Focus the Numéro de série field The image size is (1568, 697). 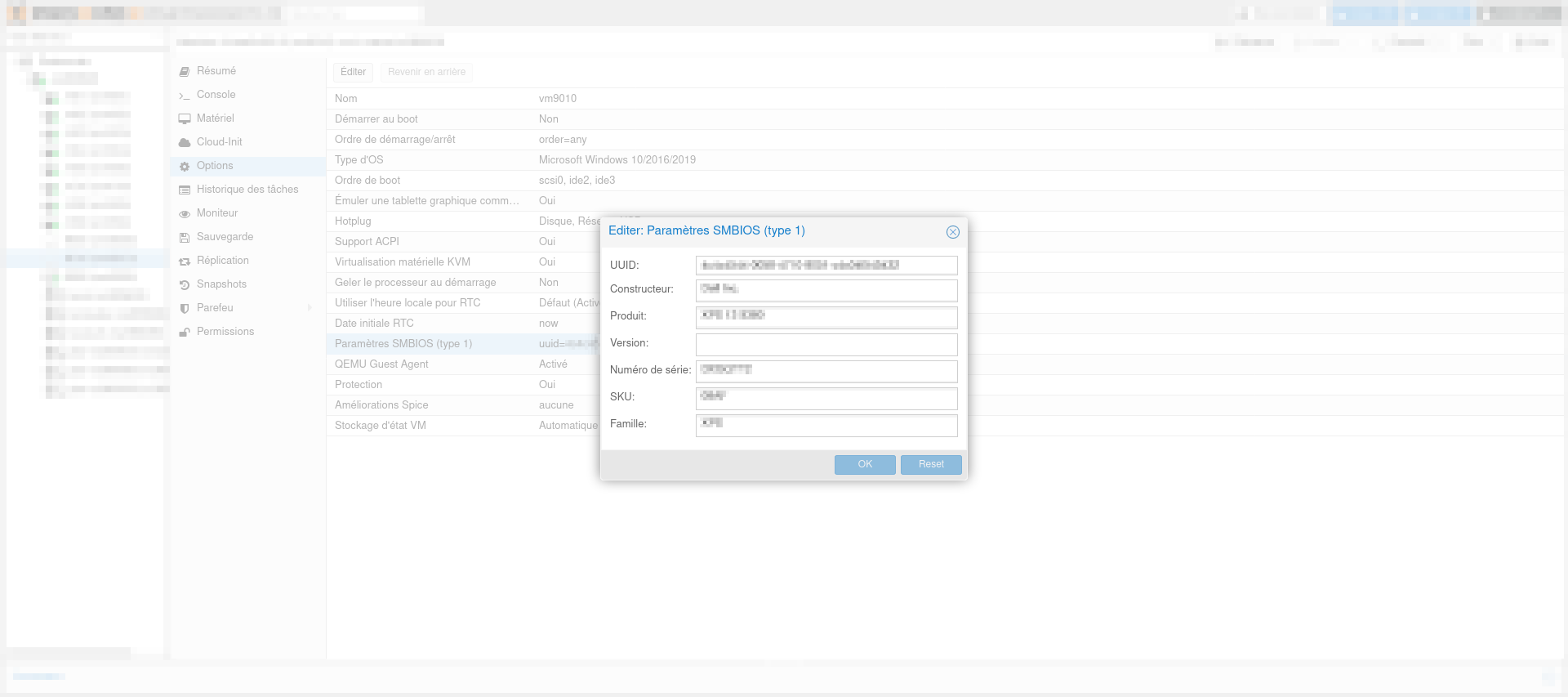(x=826, y=371)
